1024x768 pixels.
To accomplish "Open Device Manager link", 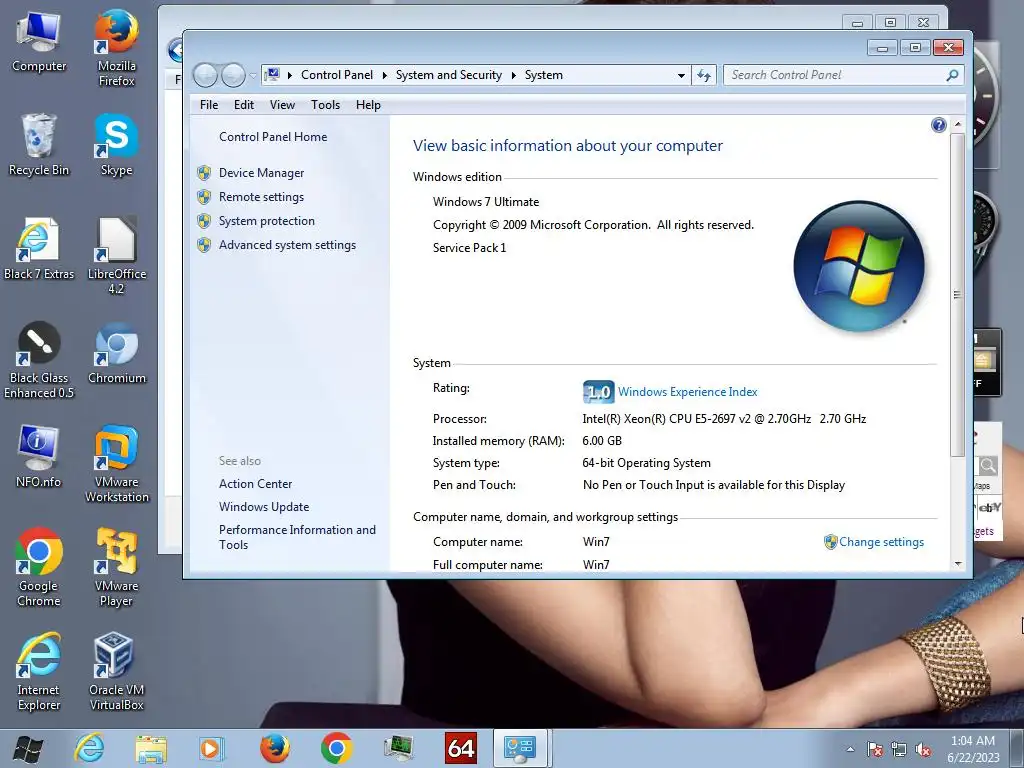I will coord(261,173).
